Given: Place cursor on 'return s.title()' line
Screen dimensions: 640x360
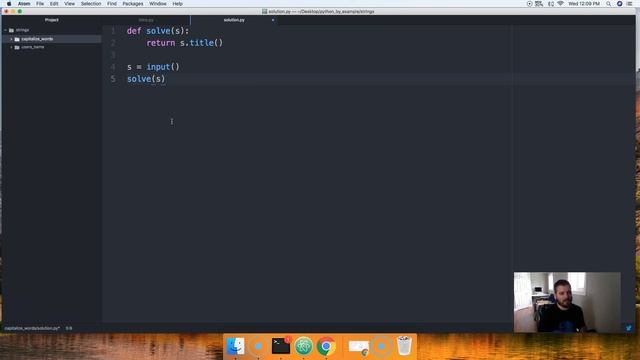Looking at the screenshot, I should coord(184,43).
